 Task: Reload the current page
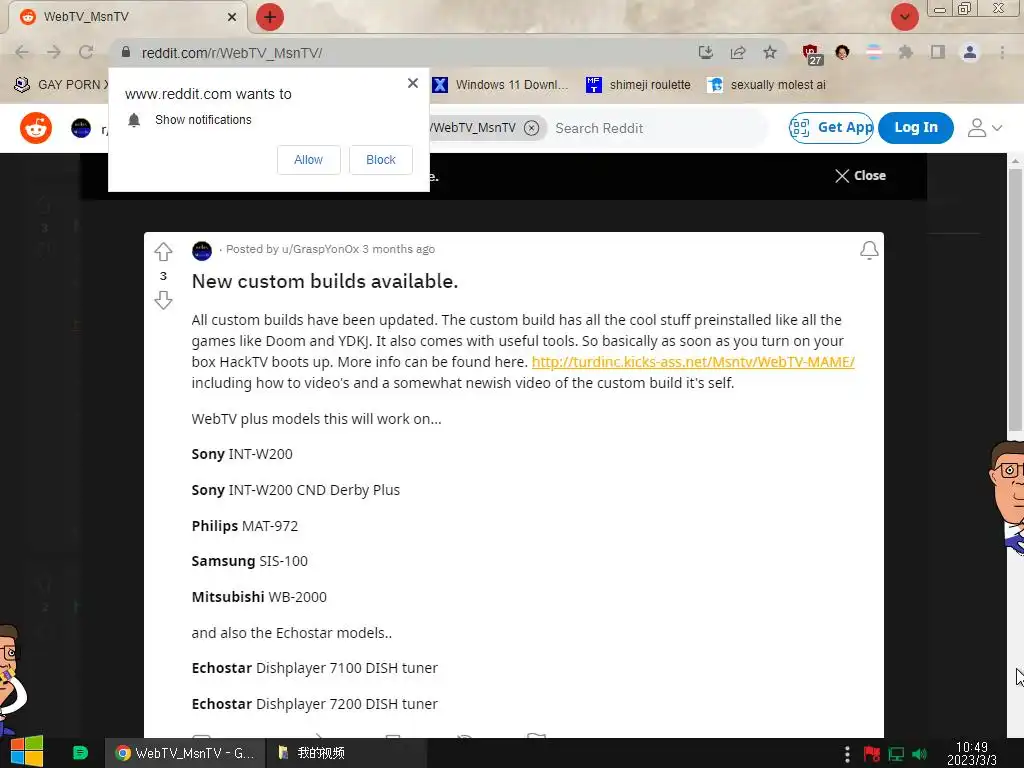86,52
